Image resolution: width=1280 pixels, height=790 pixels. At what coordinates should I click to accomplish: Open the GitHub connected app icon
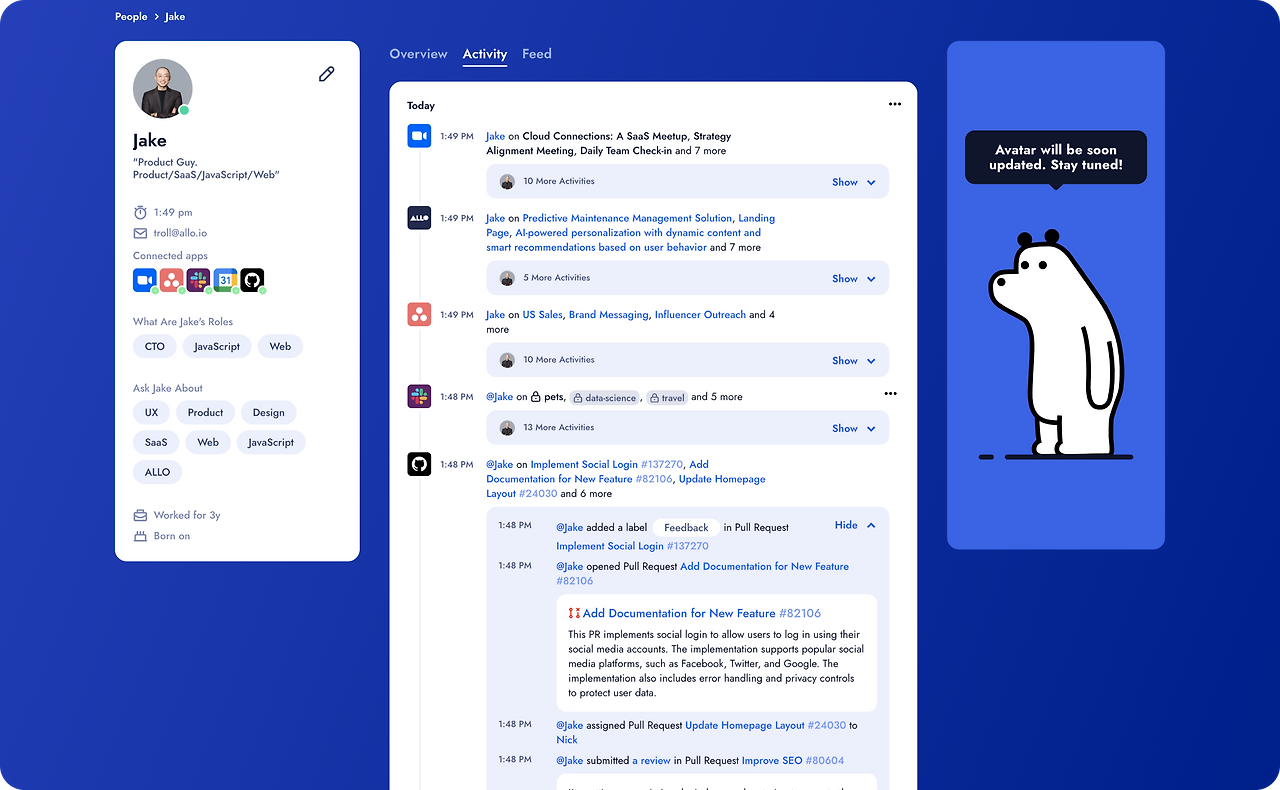(x=252, y=280)
